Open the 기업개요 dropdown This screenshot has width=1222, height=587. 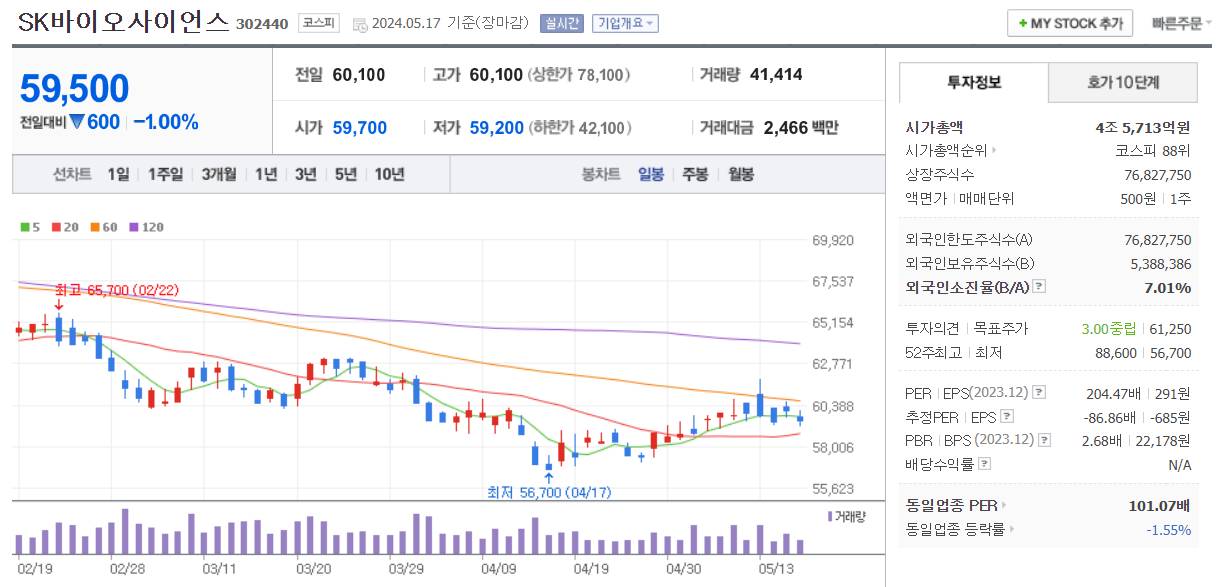pos(626,23)
